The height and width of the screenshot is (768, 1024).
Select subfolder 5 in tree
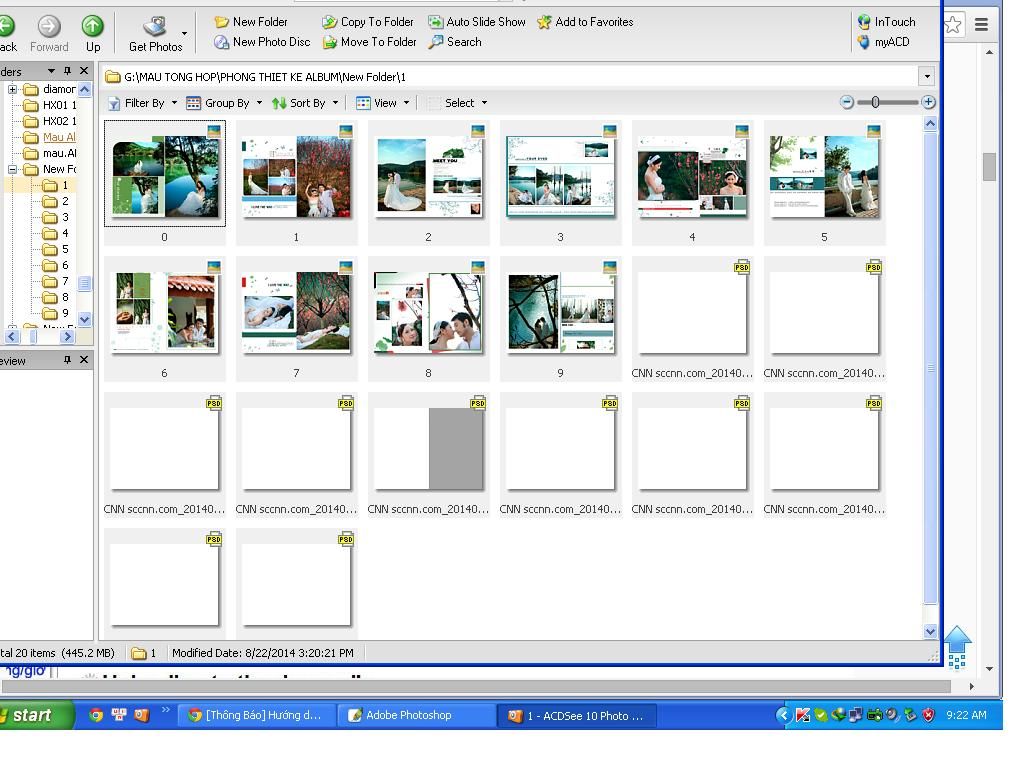click(x=56, y=249)
